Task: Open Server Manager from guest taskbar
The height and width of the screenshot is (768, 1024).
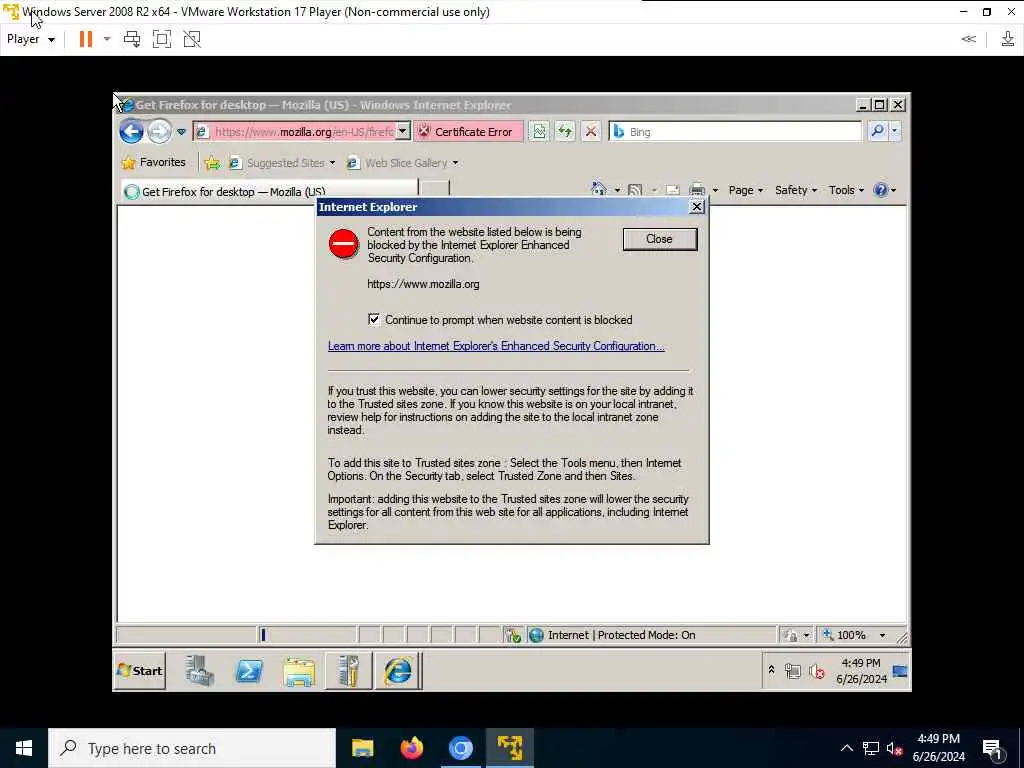Action: (x=199, y=671)
